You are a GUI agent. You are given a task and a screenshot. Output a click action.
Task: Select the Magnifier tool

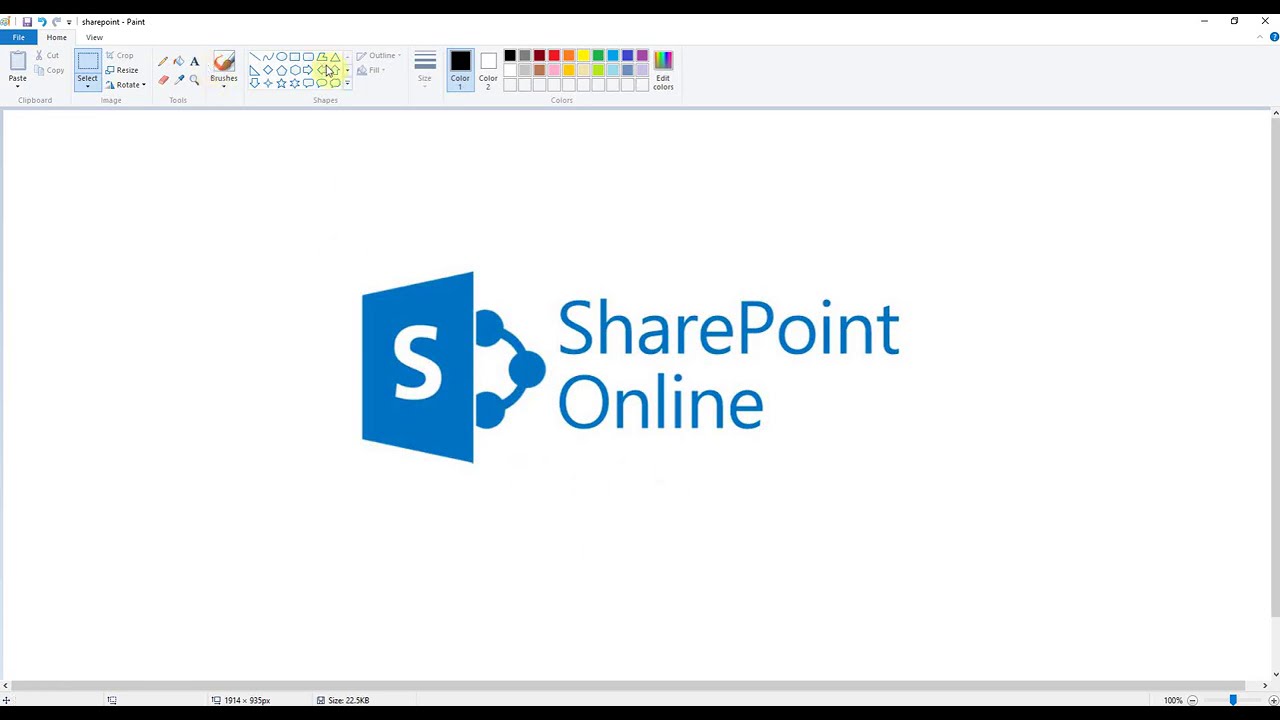(194, 79)
